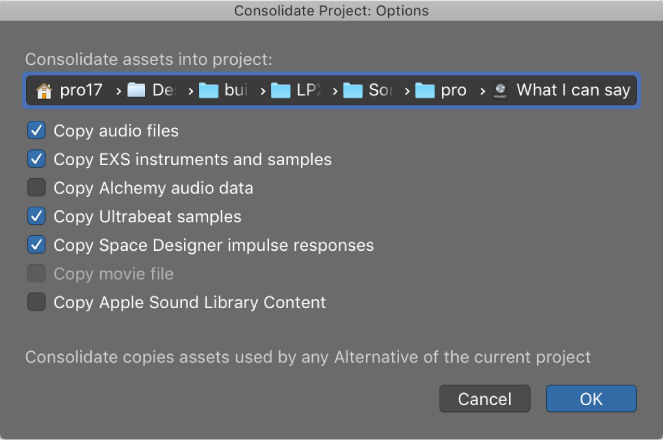
Task: Click the chevron after LPX folder
Action: click(x=335, y=91)
